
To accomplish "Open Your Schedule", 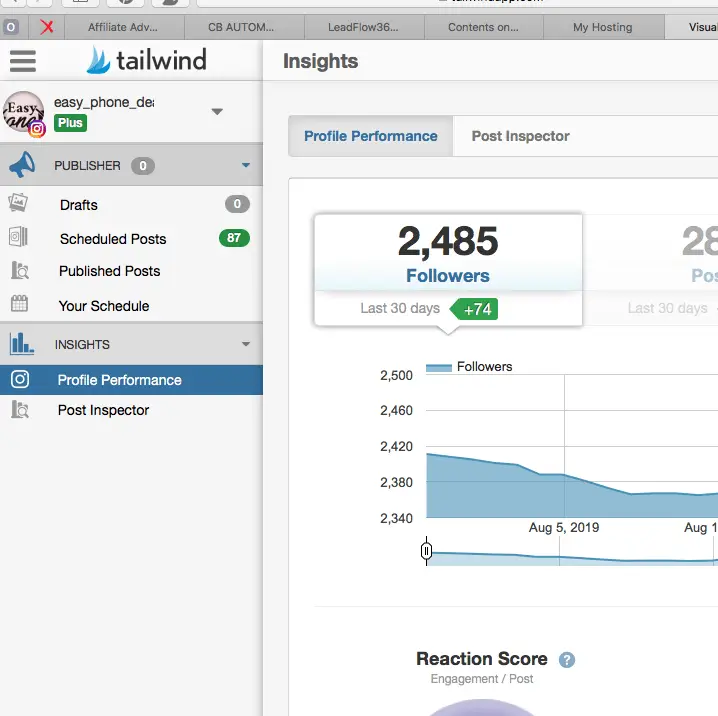I will click(104, 306).
